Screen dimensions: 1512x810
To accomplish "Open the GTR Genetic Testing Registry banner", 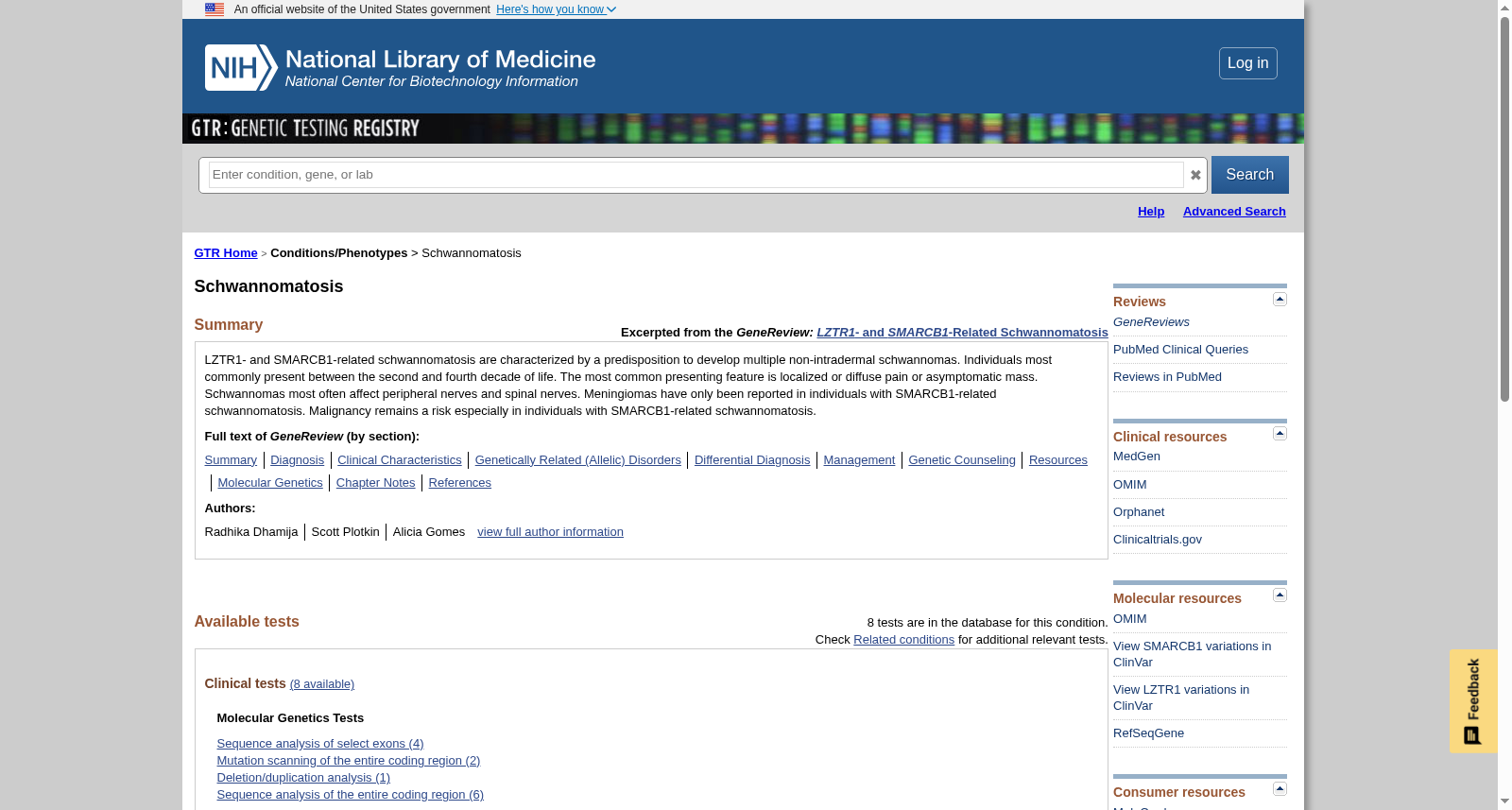I will point(305,129).
